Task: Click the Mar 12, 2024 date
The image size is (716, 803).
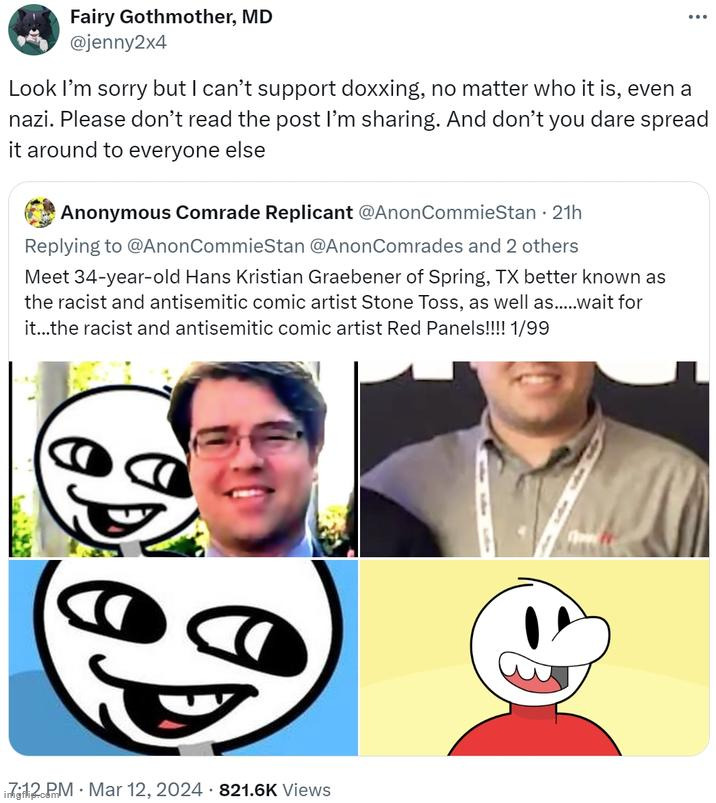Action: (145, 789)
